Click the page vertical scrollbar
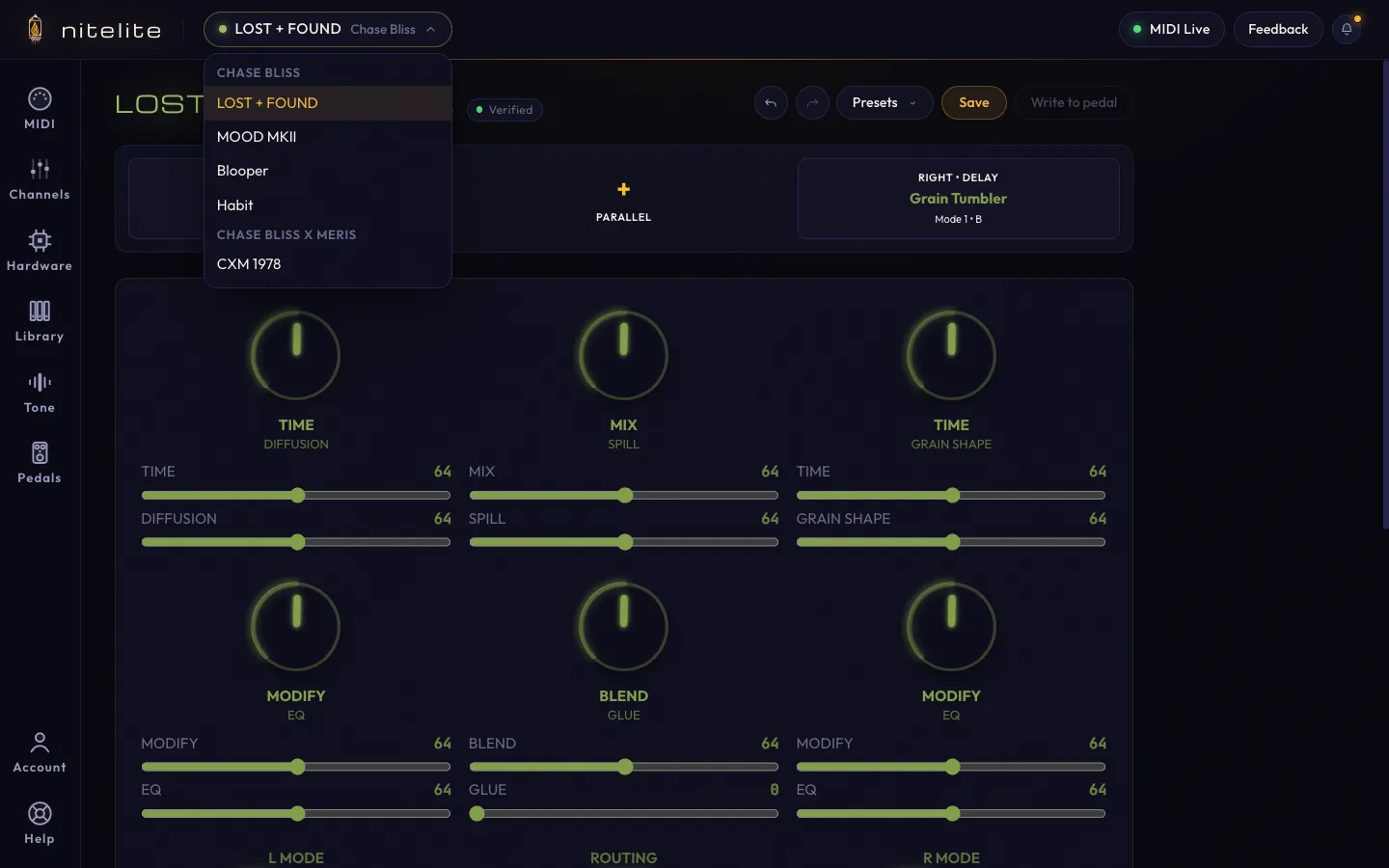Screen dimensions: 1389x868 point(1385,294)
